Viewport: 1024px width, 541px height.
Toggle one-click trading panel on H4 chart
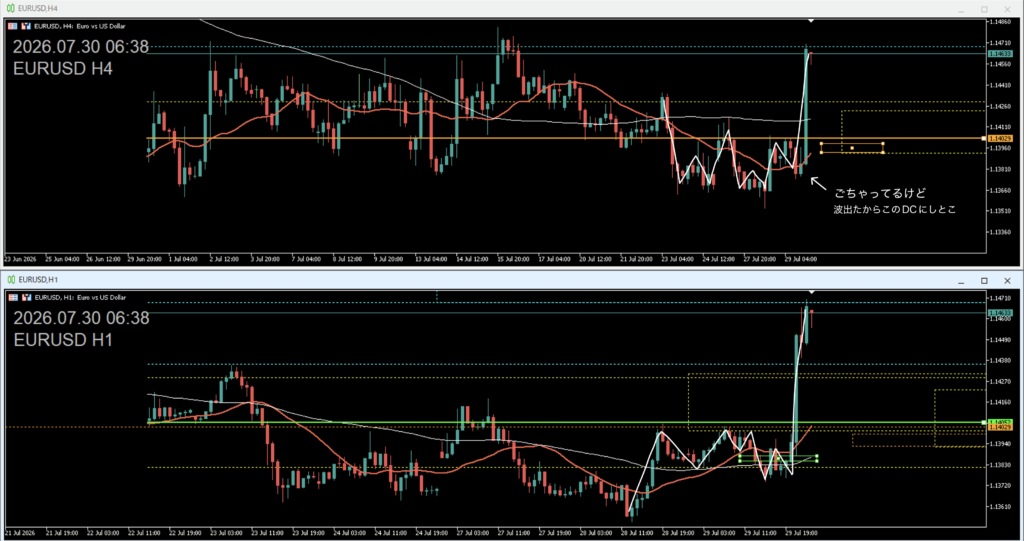26,26
